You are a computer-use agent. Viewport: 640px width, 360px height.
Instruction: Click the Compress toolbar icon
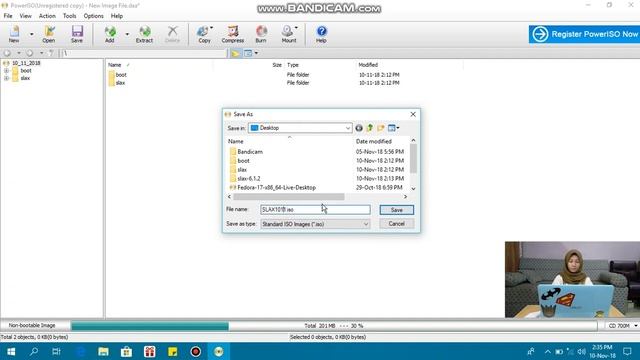pos(233,34)
